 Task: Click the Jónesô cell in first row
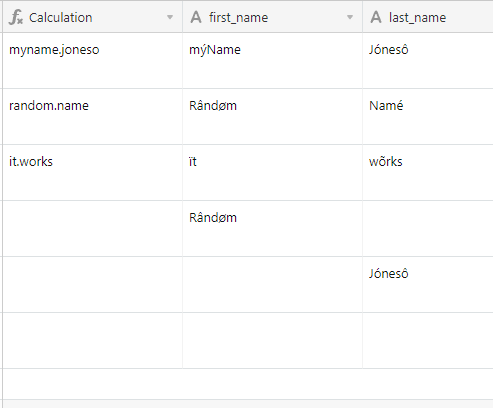(x=428, y=61)
